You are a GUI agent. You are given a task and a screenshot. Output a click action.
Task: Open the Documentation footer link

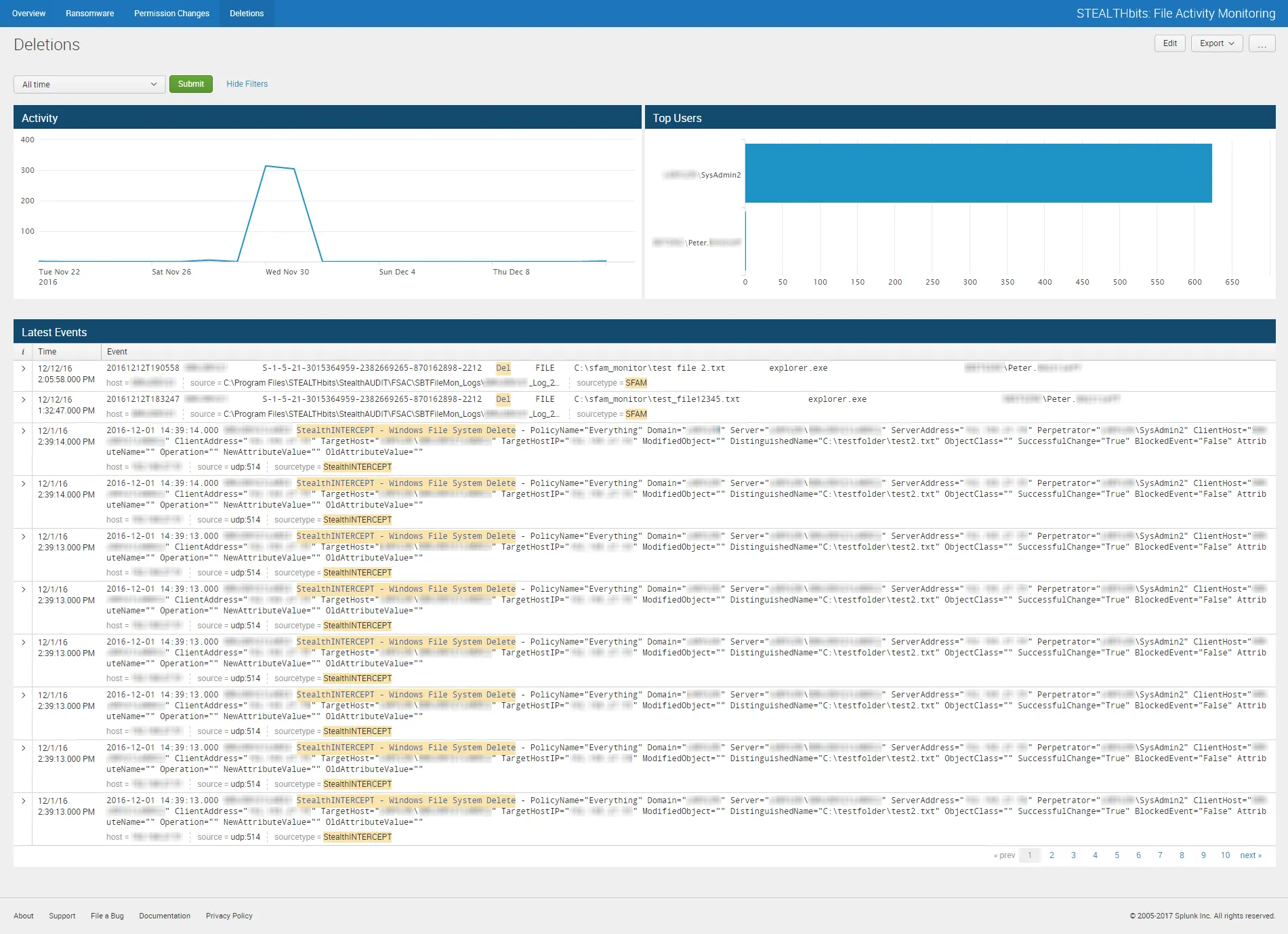point(165,916)
